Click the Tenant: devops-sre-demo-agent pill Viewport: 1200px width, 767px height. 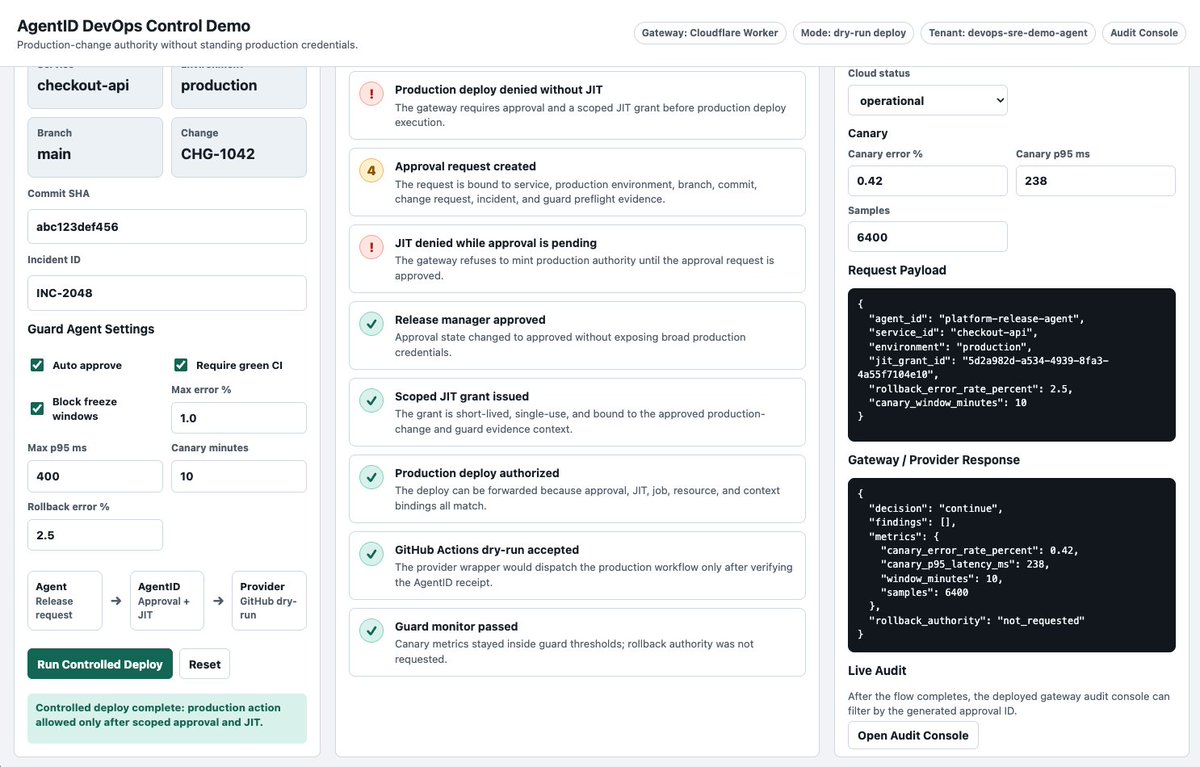pos(1008,33)
